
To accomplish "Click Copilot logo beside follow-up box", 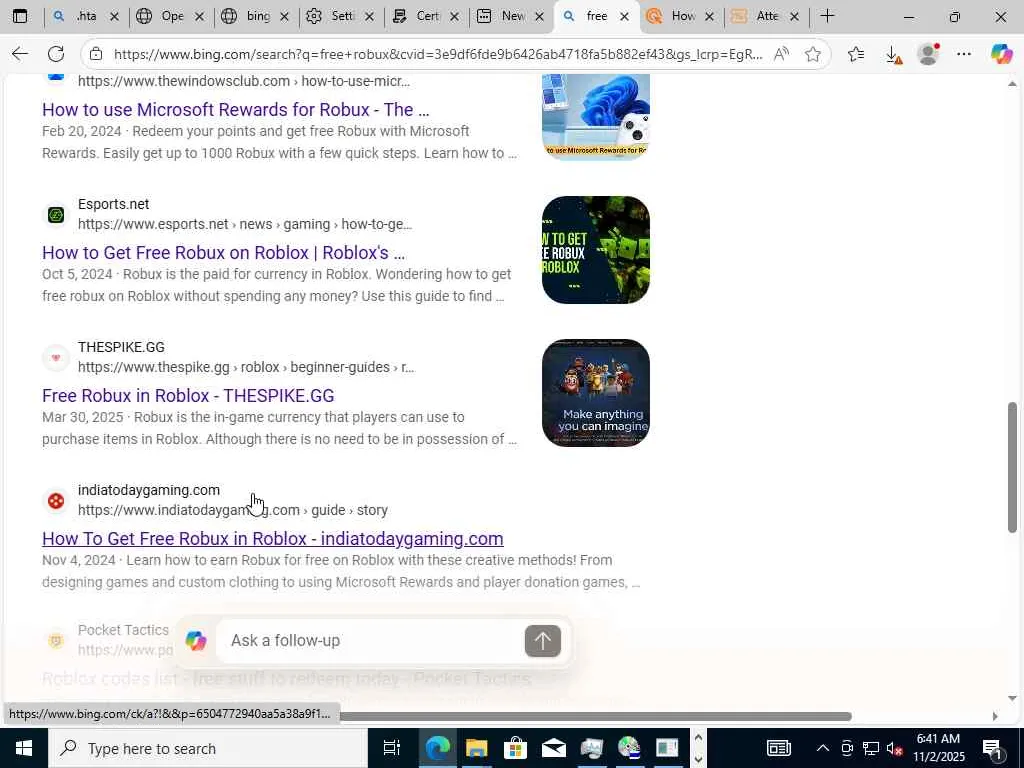I will [x=195, y=641].
